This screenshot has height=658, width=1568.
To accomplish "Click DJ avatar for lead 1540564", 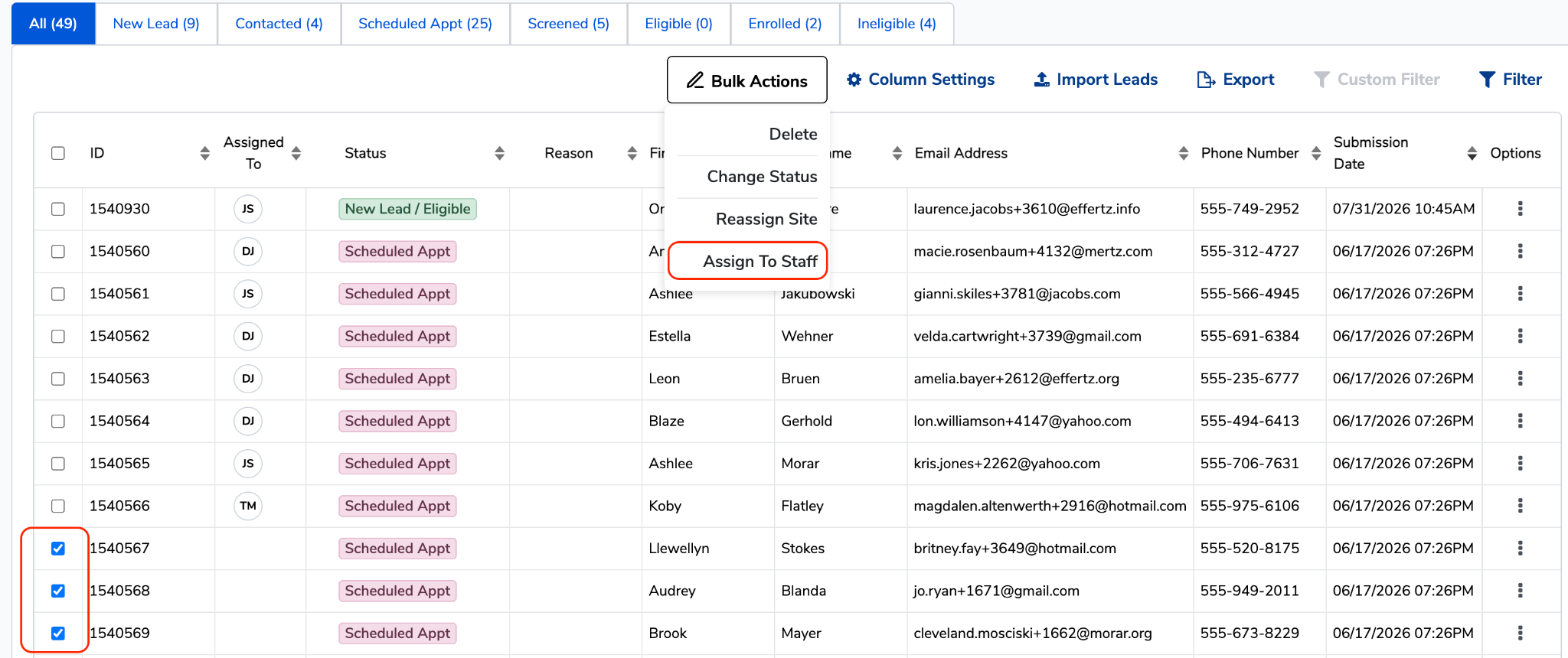I will coord(248,421).
